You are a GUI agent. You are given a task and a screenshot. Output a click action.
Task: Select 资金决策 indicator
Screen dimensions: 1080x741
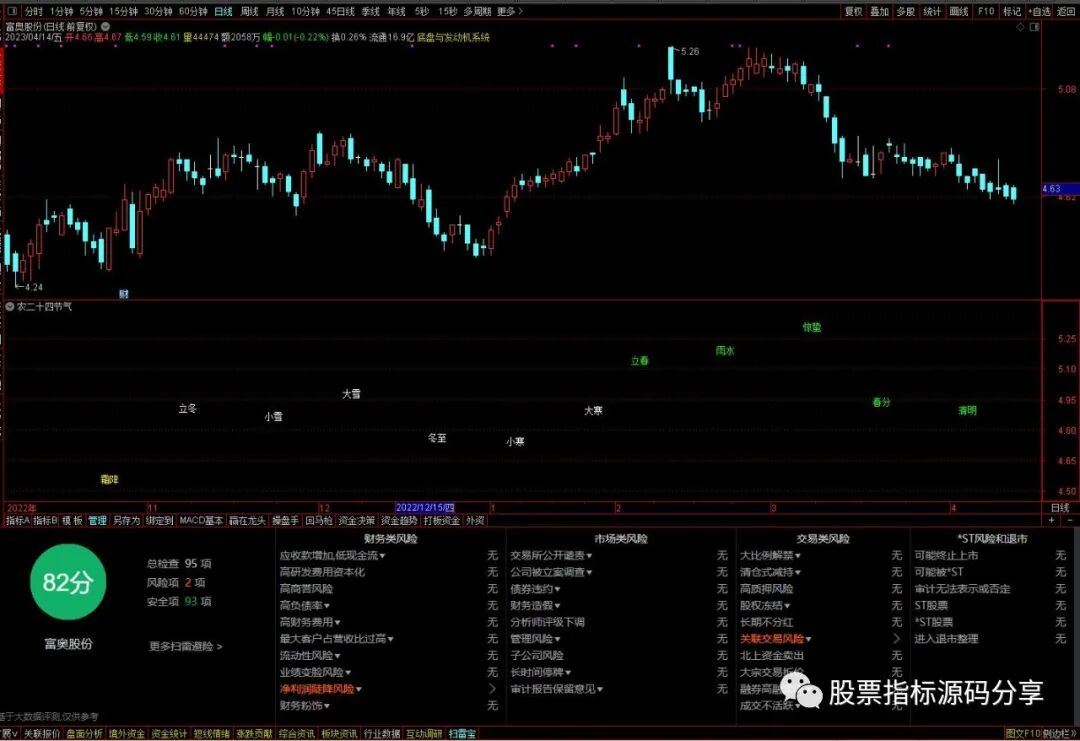(x=357, y=521)
